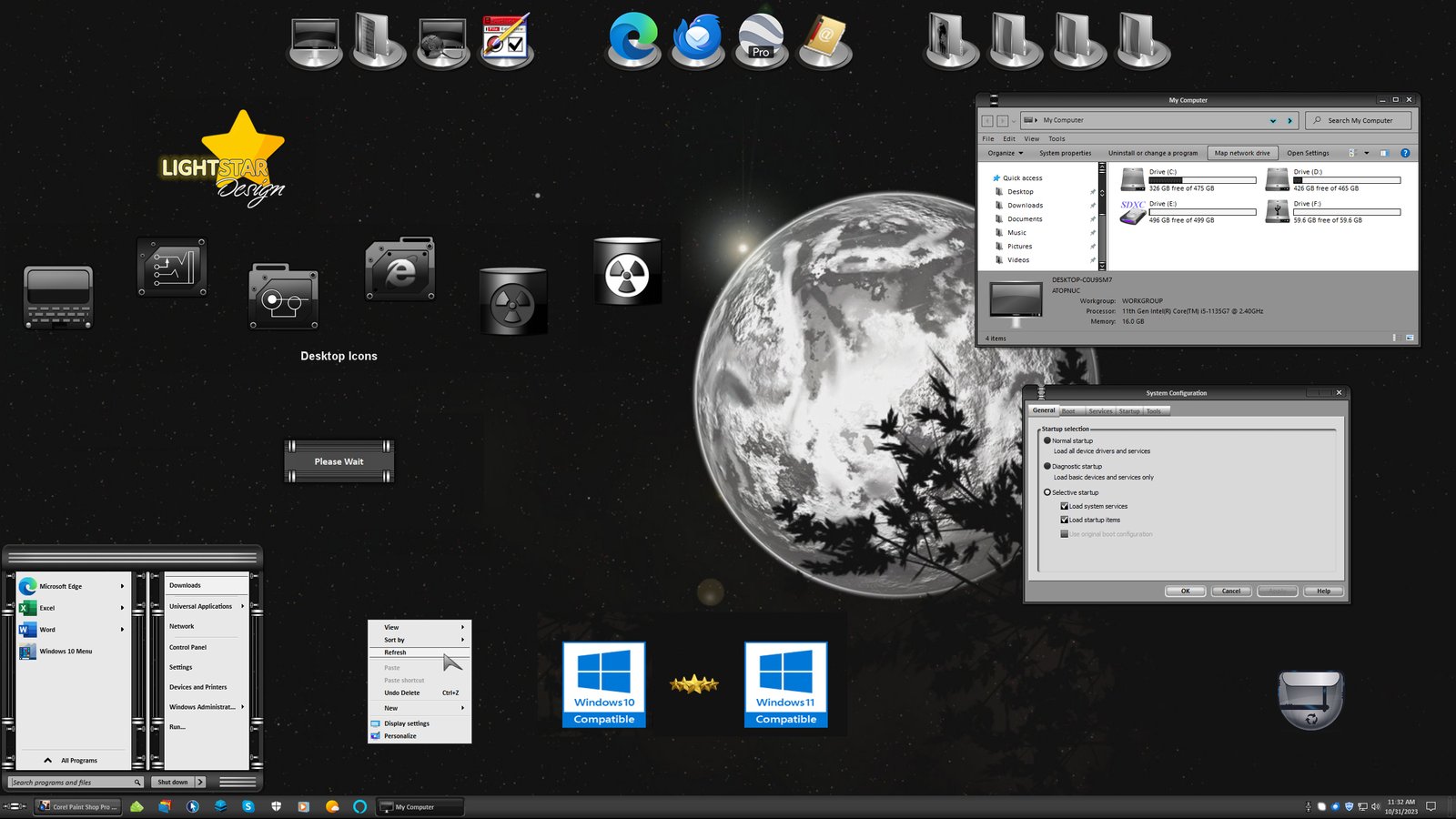Image resolution: width=1456 pixels, height=819 pixels.
Task: Click the weather icon in the taskbar
Action: pos(332,806)
